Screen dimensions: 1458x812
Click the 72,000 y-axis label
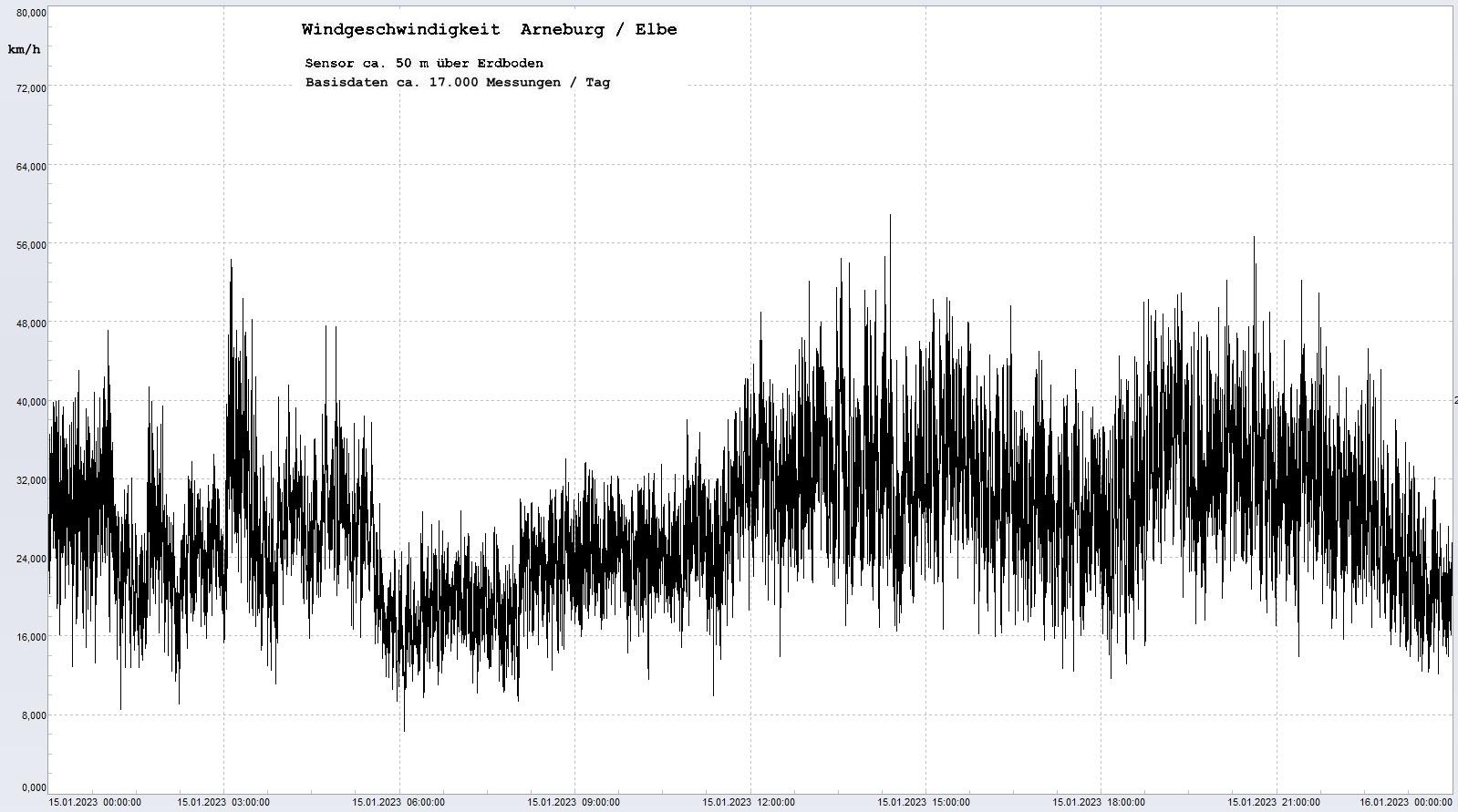32,88
